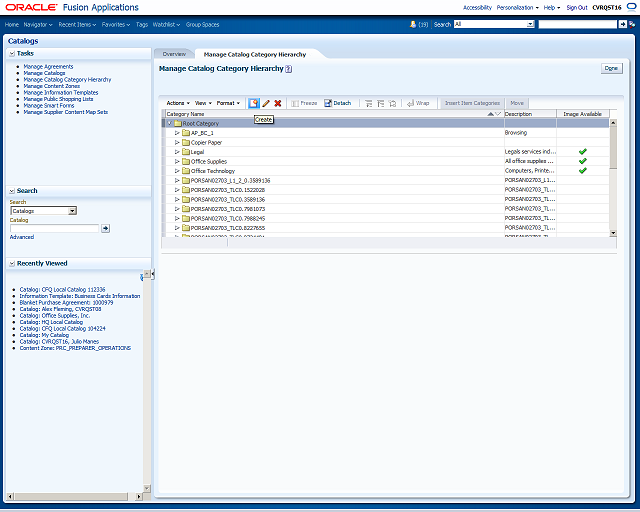
Task: Click the Home link in navigation bar
Action: coord(12,24)
